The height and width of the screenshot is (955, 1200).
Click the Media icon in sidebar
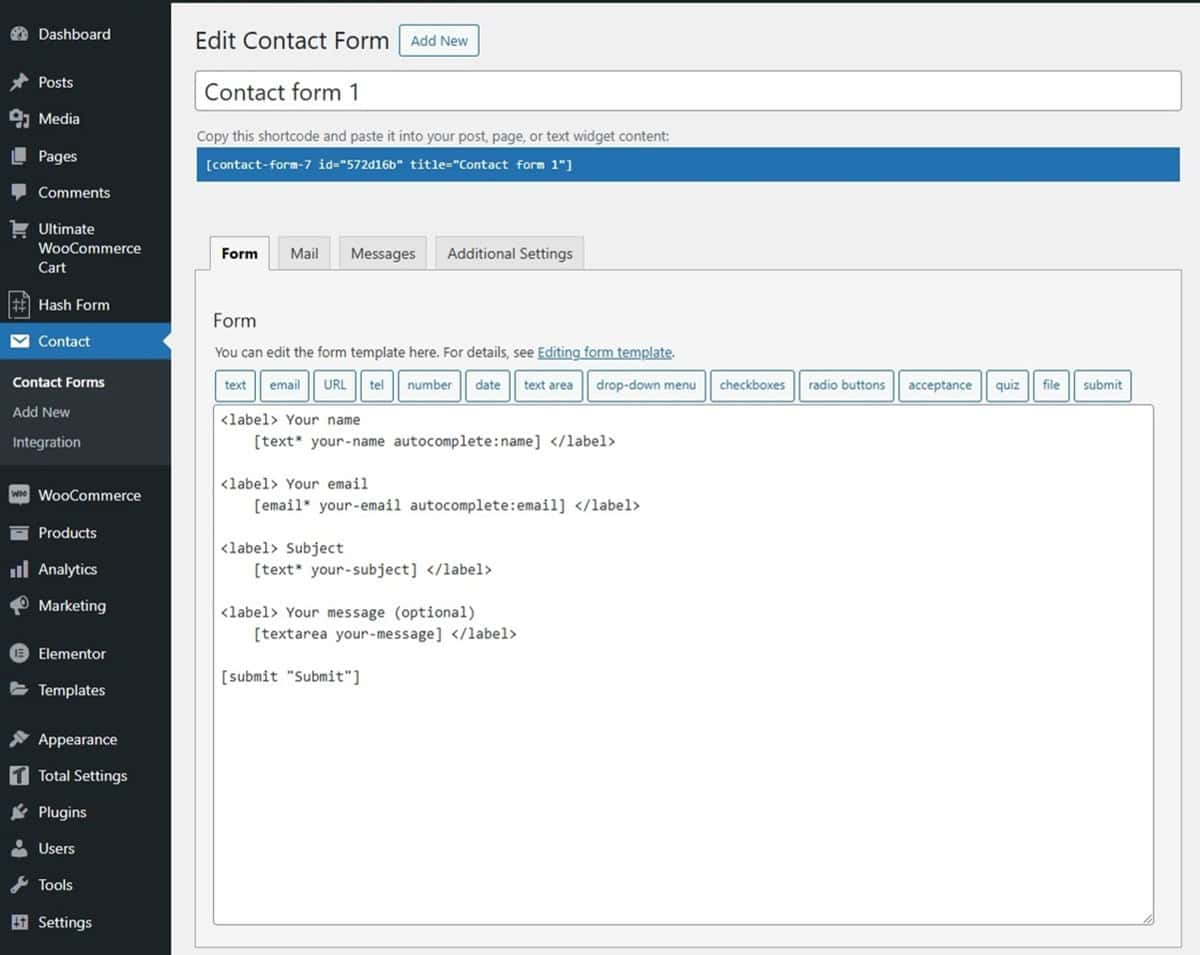(19, 119)
